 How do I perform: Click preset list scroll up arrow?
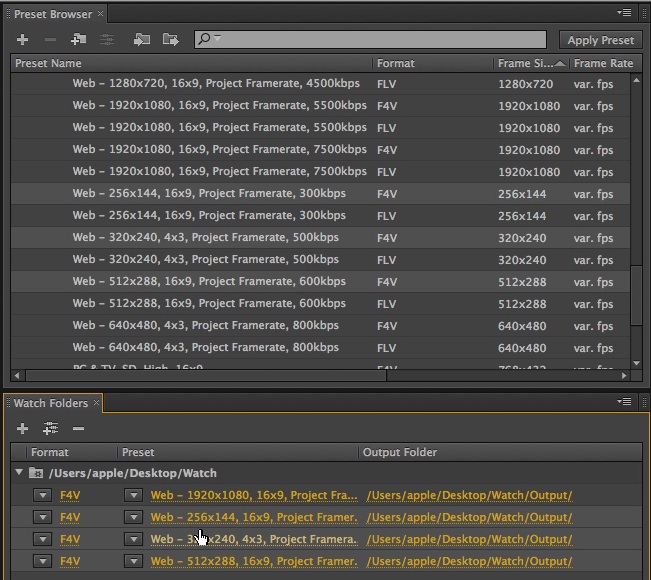coord(636,80)
